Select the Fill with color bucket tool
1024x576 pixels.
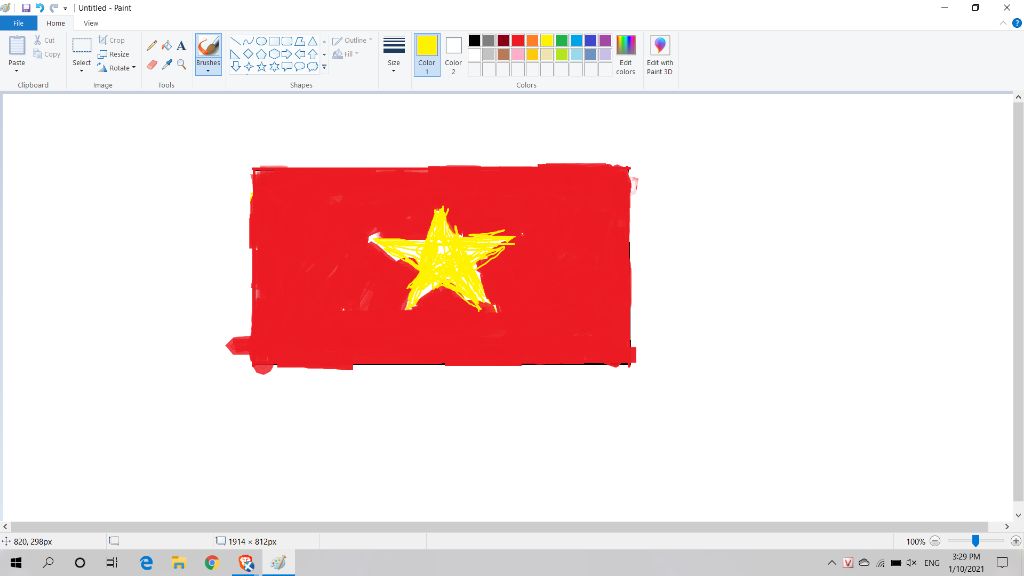pyautogui.click(x=167, y=46)
